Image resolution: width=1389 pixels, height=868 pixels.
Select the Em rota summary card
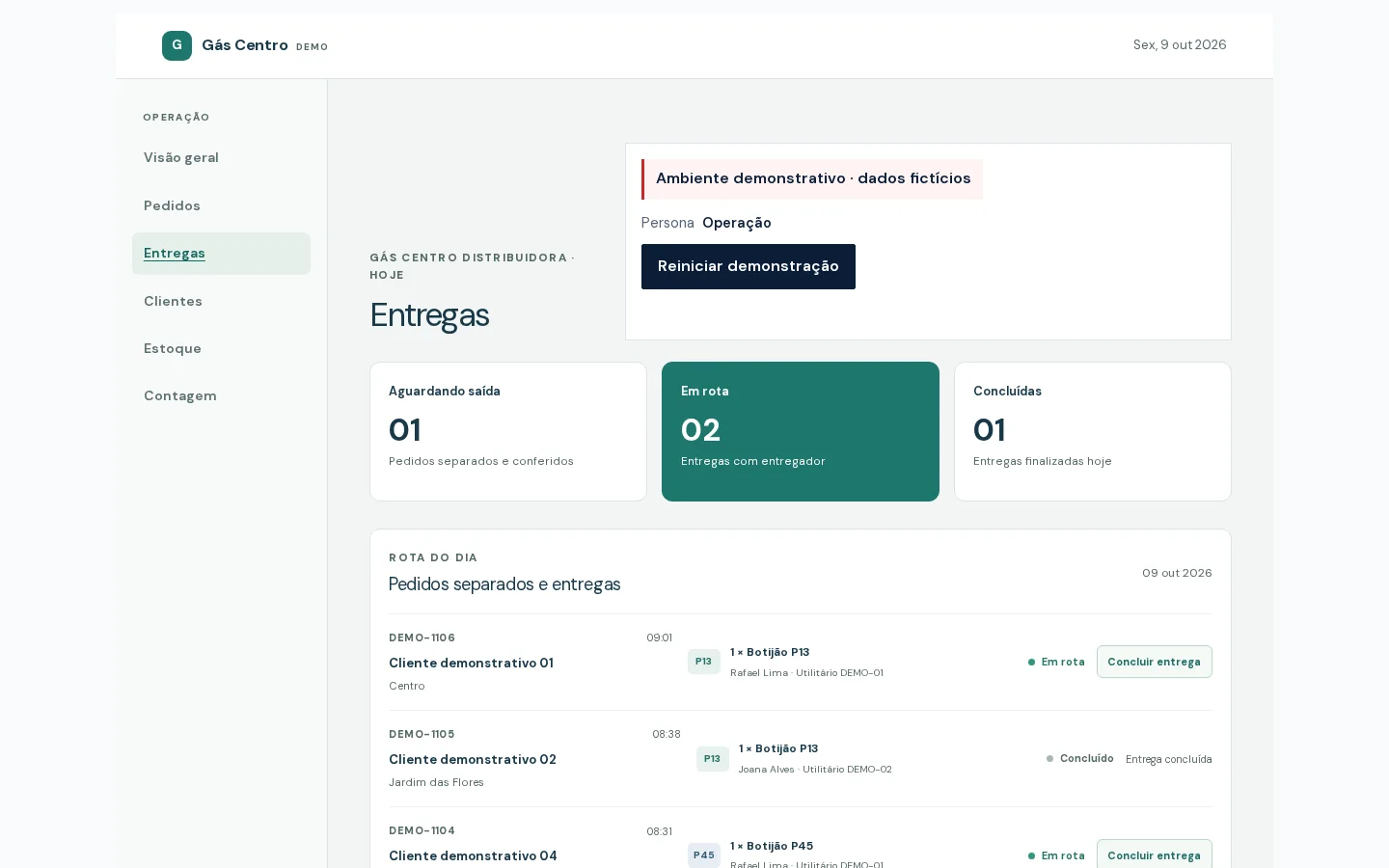(801, 431)
